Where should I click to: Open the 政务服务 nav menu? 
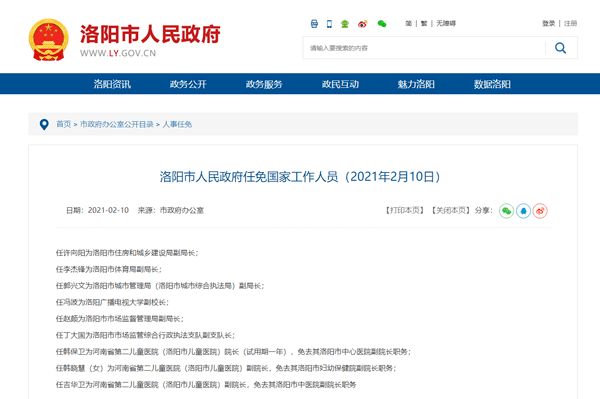click(264, 84)
